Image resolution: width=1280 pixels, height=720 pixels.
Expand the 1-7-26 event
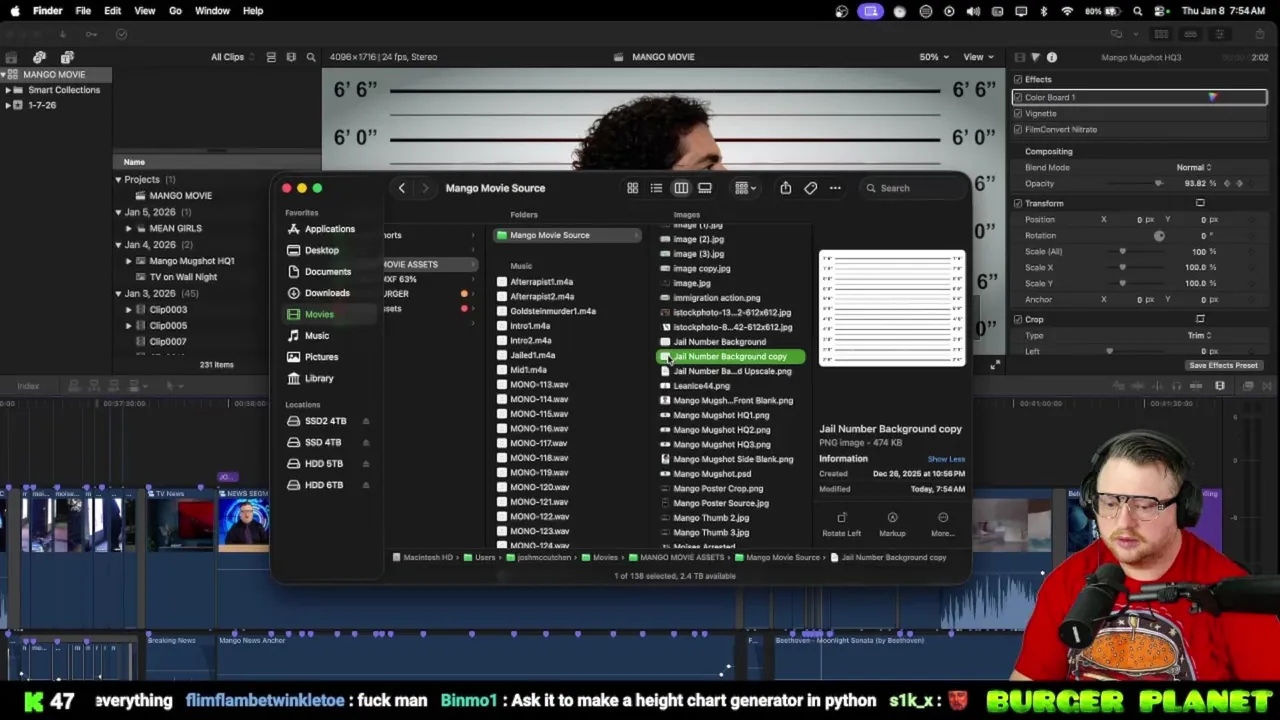click(8, 105)
